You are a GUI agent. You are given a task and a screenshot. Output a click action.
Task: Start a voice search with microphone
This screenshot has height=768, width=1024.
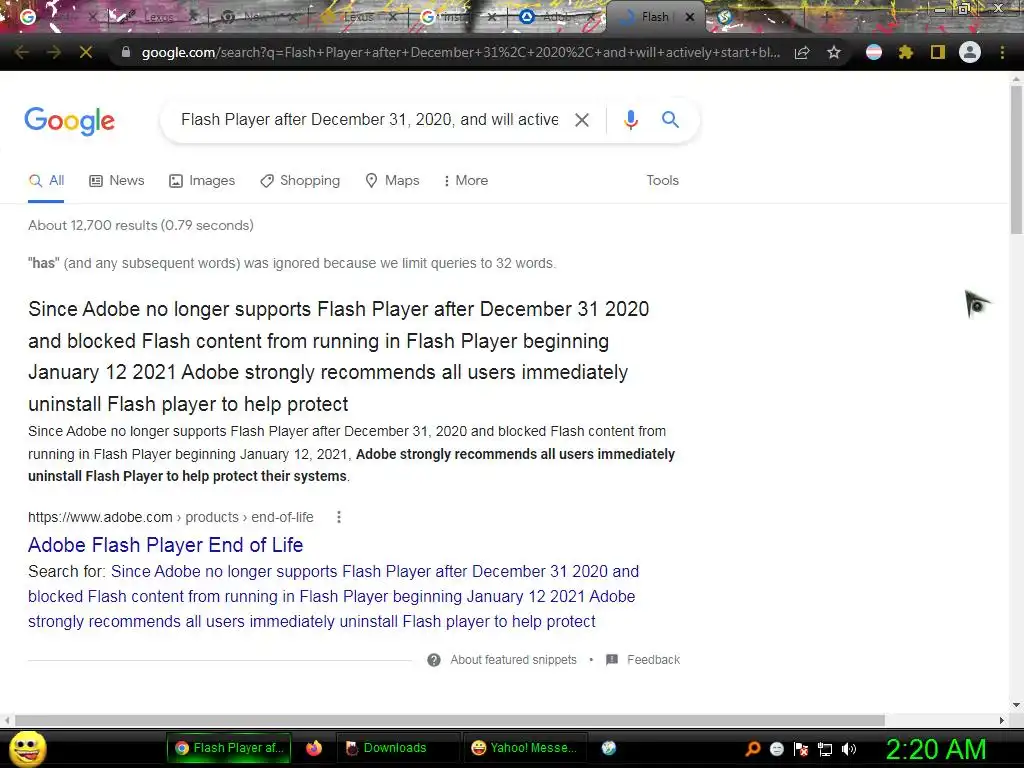[x=630, y=120]
